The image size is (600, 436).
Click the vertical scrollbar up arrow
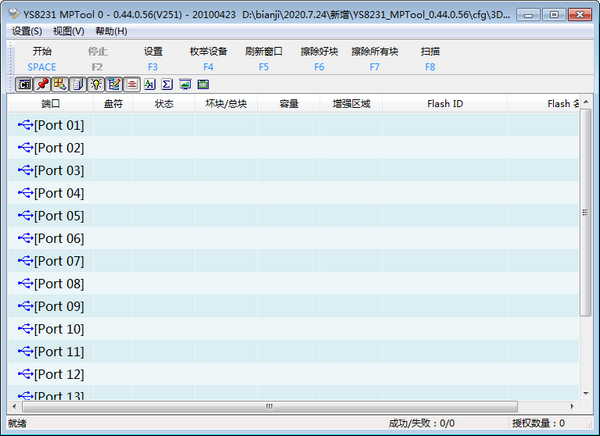coord(586,102)
